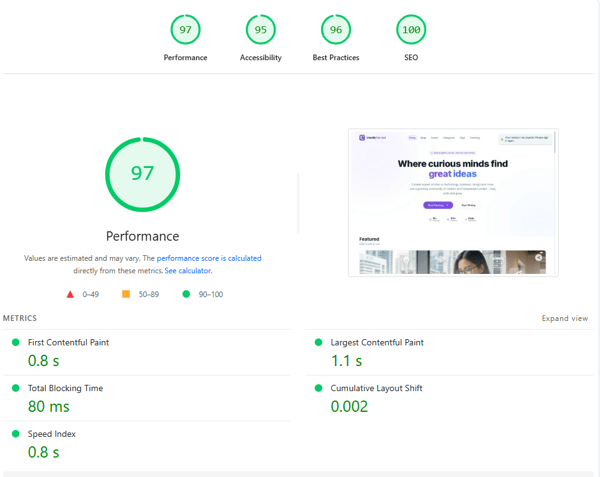The height and width of the screenshot is (477, 600).
Task: Click the large Performance gauge showing 97
Action: click(142, 174)
